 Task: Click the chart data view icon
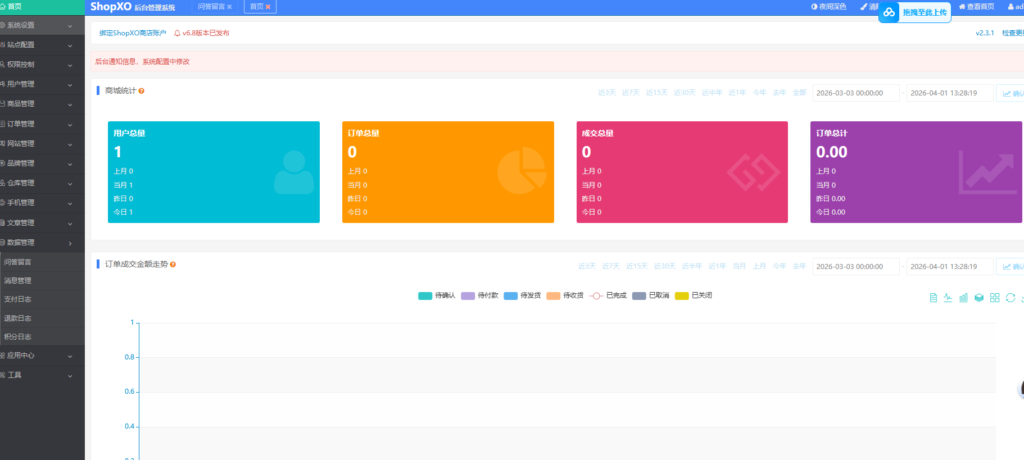click(x=933, y=297)
